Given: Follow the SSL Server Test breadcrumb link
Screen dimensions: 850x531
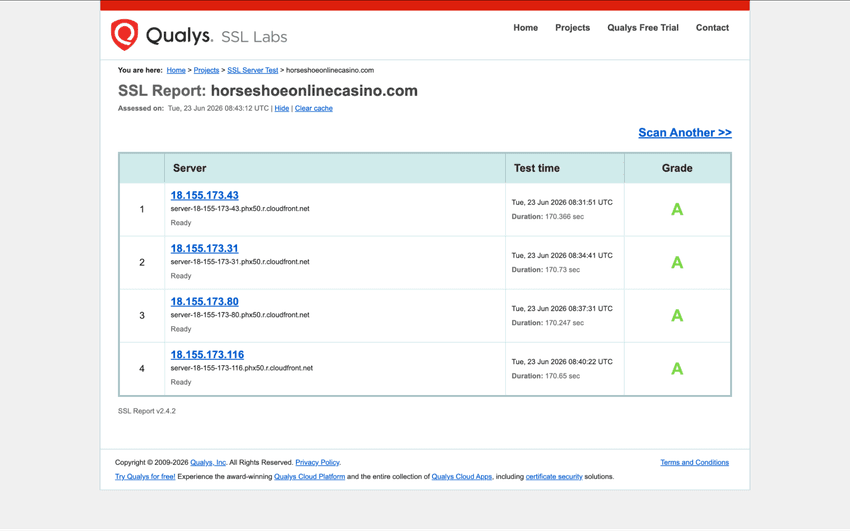Looking at the screenshot, I should pyautogui.click(x=252, y=70).
